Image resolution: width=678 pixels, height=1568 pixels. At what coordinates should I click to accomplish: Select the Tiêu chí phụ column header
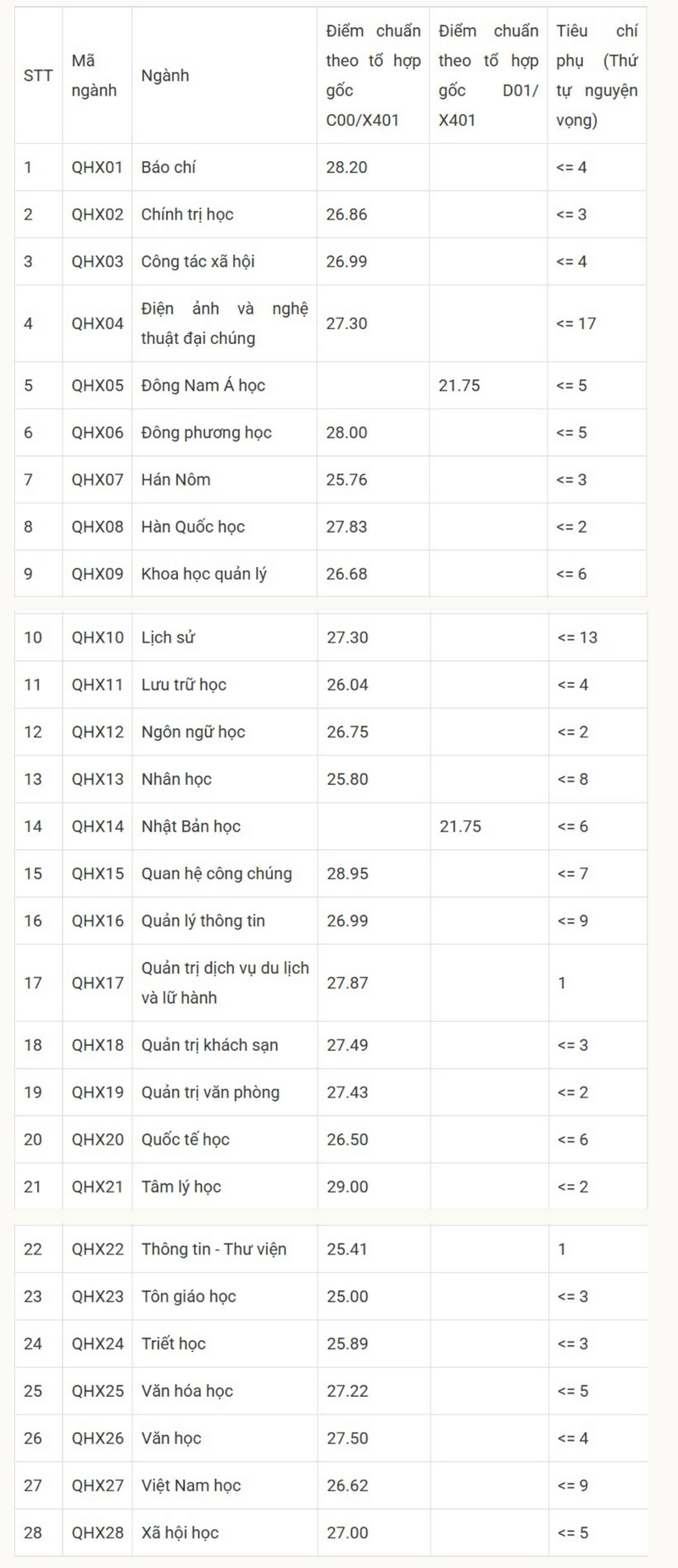pos(597,75)
